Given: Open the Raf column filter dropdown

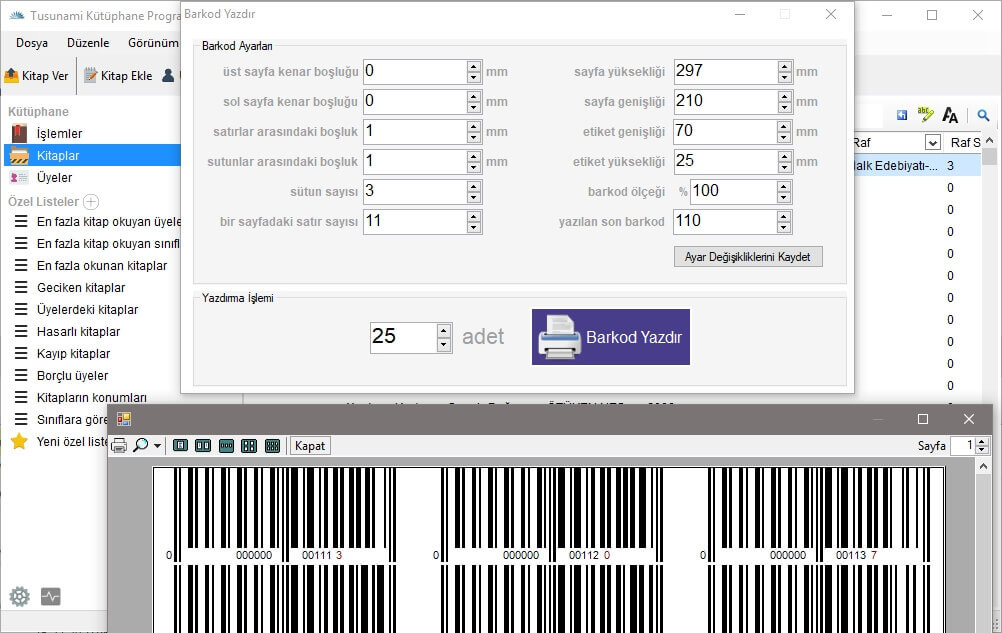Looking at the screenshot, I should point(932,142).
